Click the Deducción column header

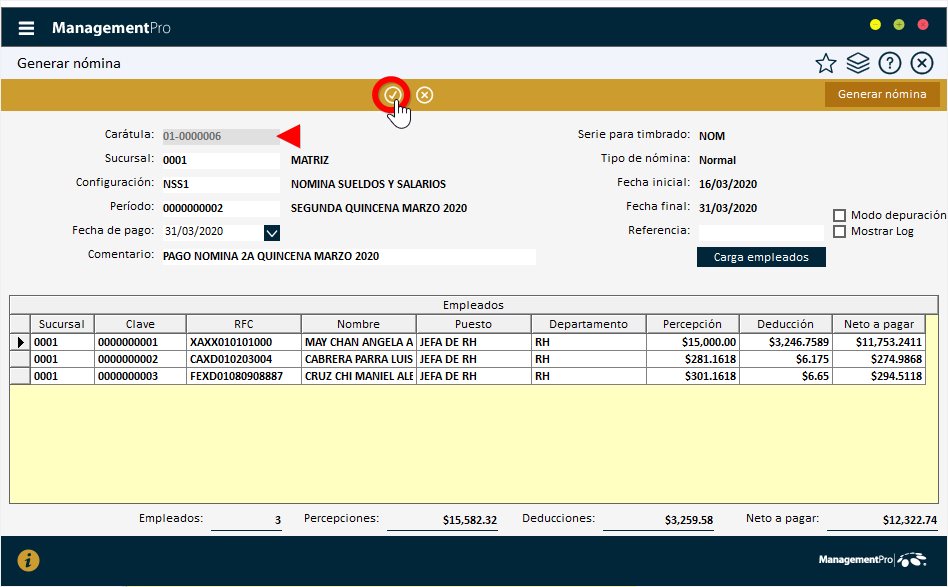tap(785, 324)
